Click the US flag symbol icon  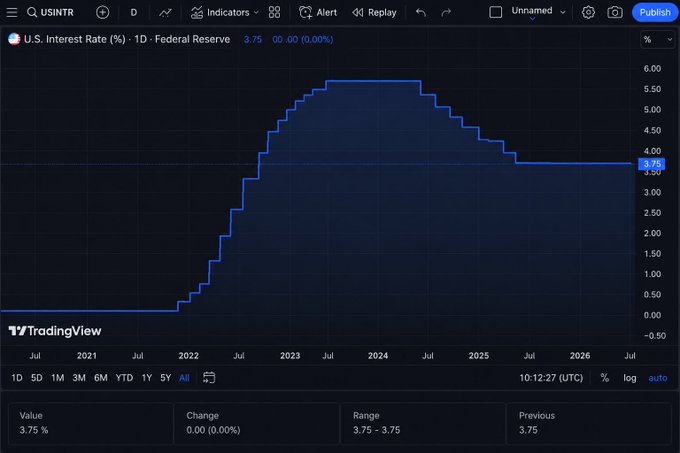point(14,39)
